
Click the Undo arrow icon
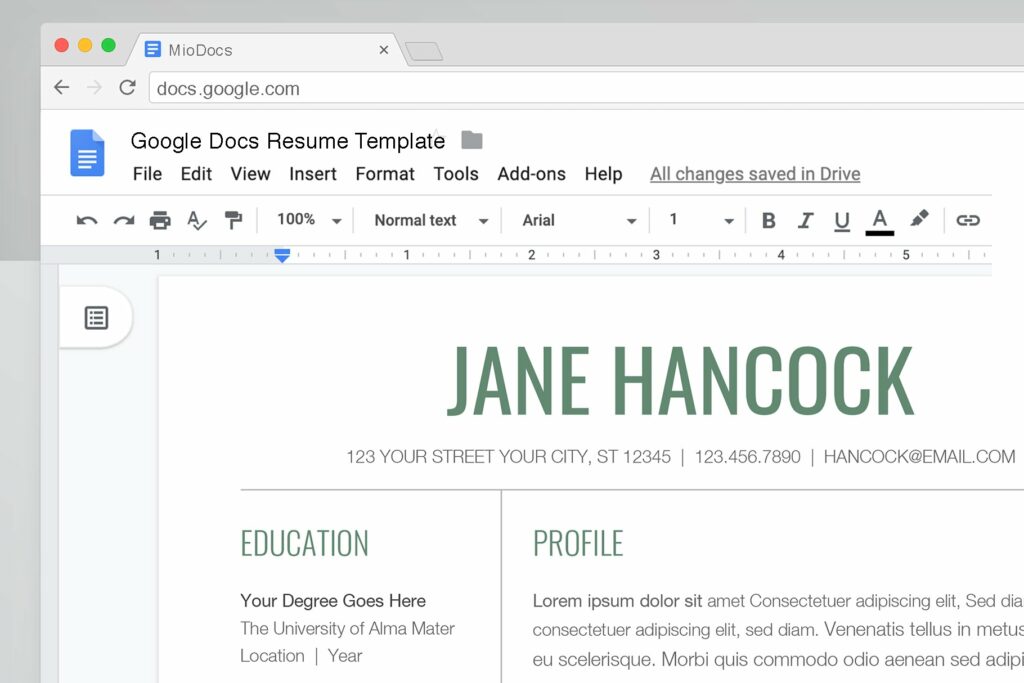[87, 221]
